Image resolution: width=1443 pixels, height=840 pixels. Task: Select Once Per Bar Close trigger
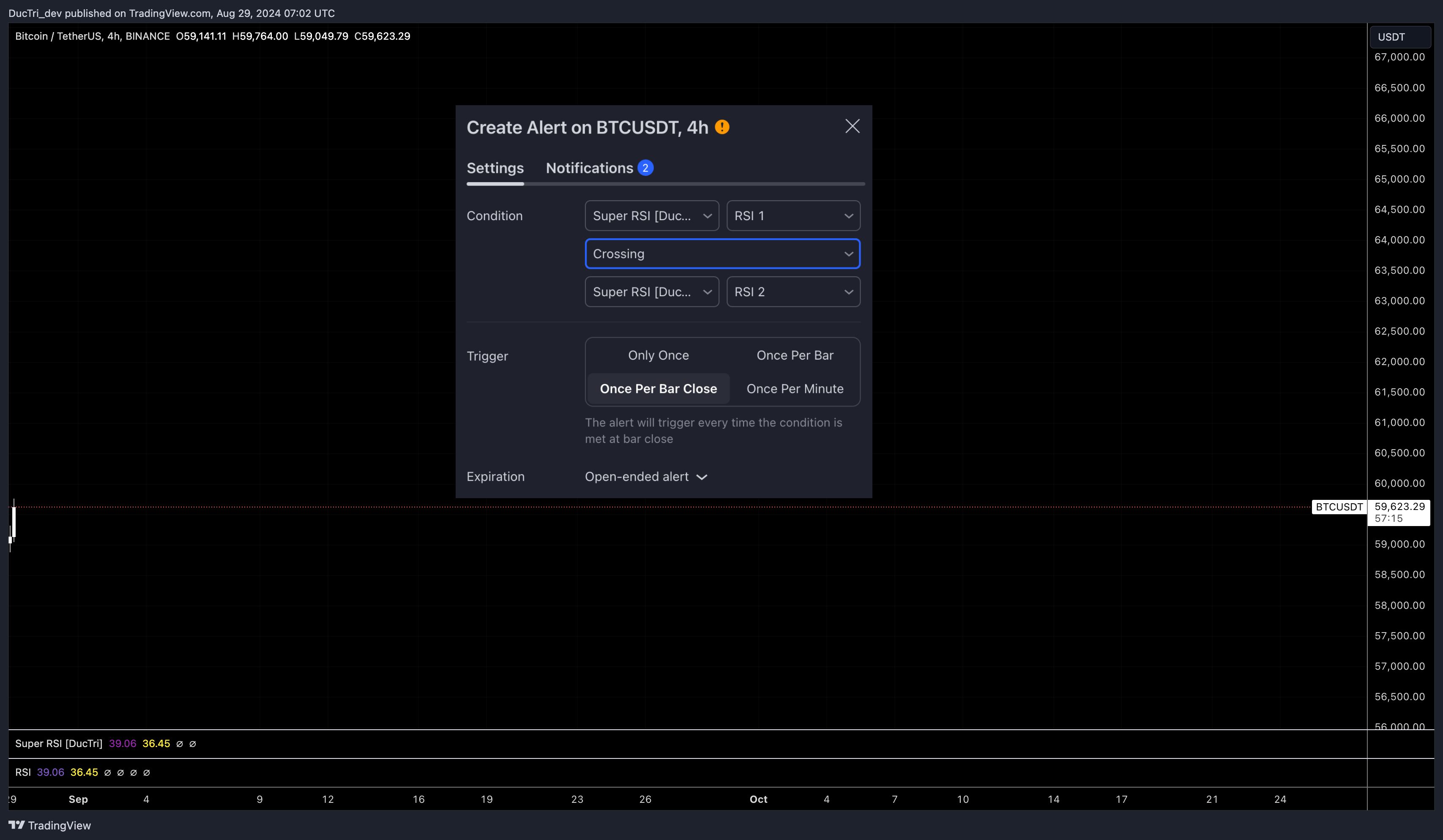[659, 389]
